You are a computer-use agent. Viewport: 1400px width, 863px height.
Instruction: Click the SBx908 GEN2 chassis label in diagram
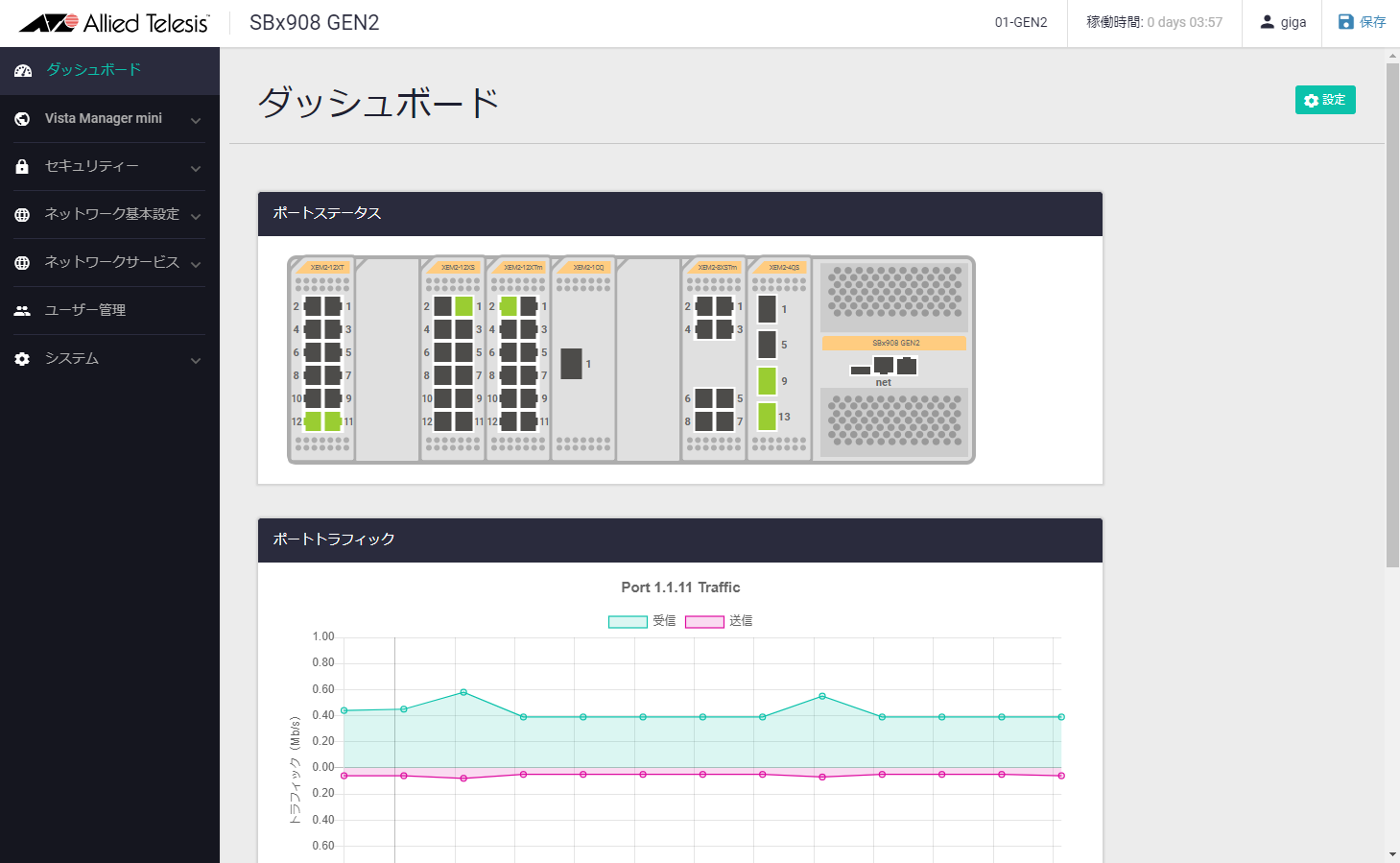pos(895,343)
